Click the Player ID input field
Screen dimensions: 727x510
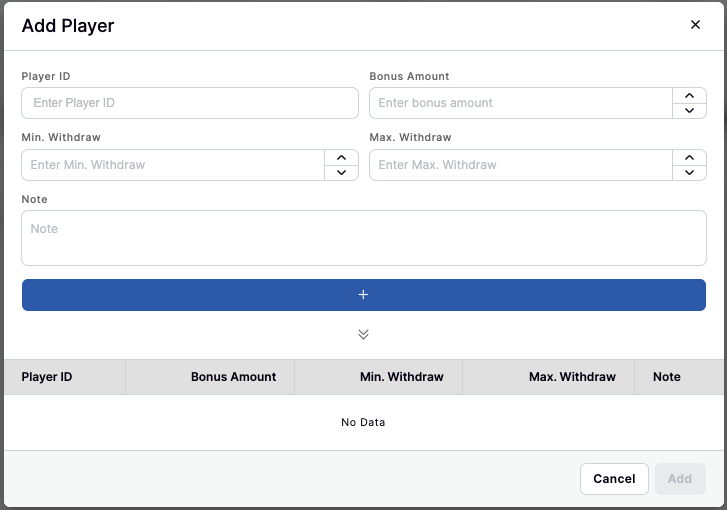point(190,103)
